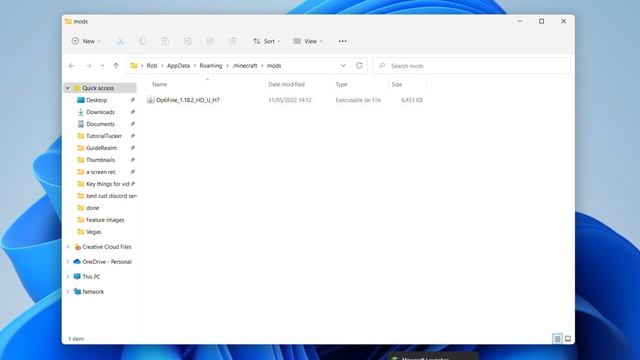Click Roaming in the address path
This screenshot has height=360, width=640.
(211, 66)
